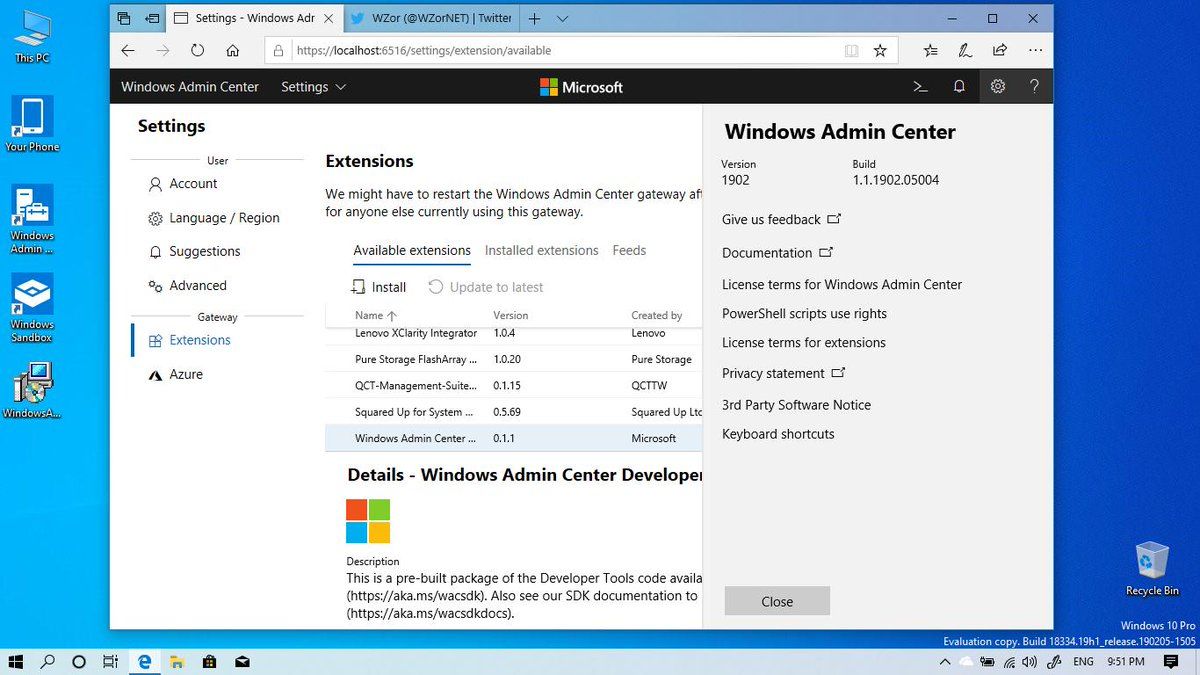Select Windows Admin Center 0.1.1 row

(514, 438)
